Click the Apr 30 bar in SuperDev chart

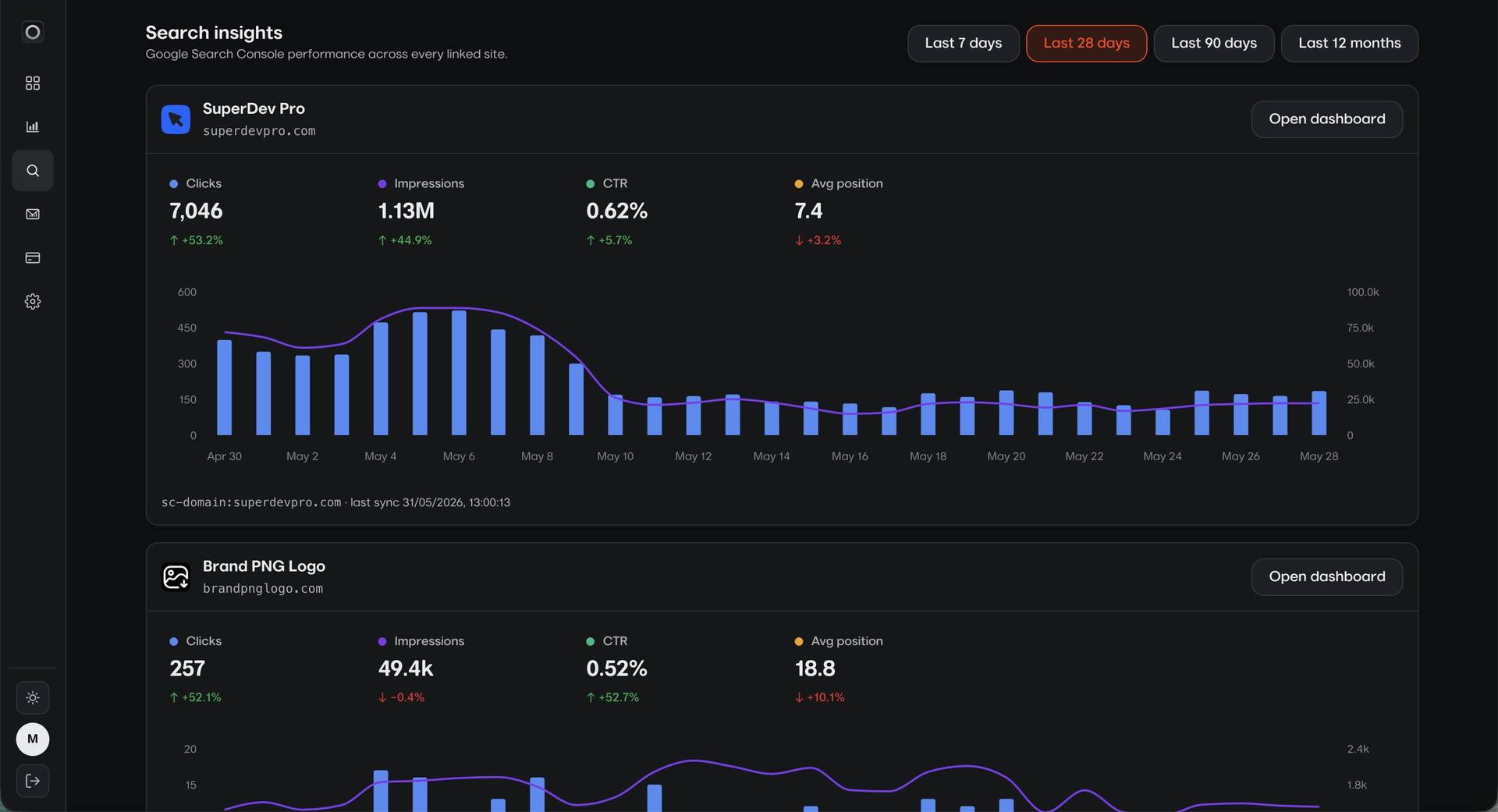point(225,388)
